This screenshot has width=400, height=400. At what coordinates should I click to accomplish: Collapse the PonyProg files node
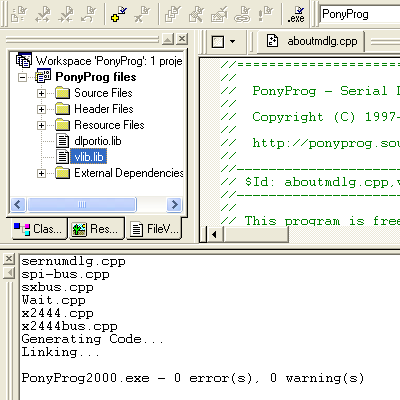22,77
